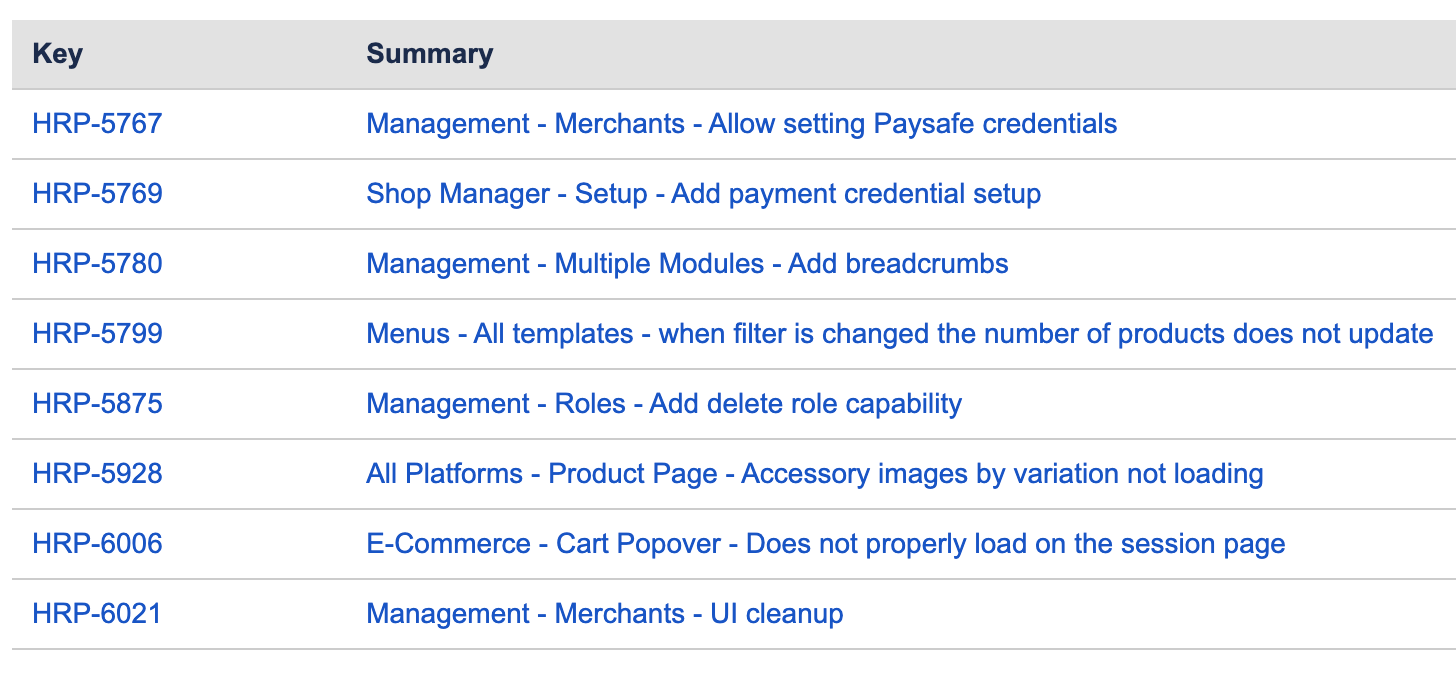Image resolution: width=1456 pixels, height=682 pixels.
Task: Click the HRP-6006 key link
Action: coord(97,544)
